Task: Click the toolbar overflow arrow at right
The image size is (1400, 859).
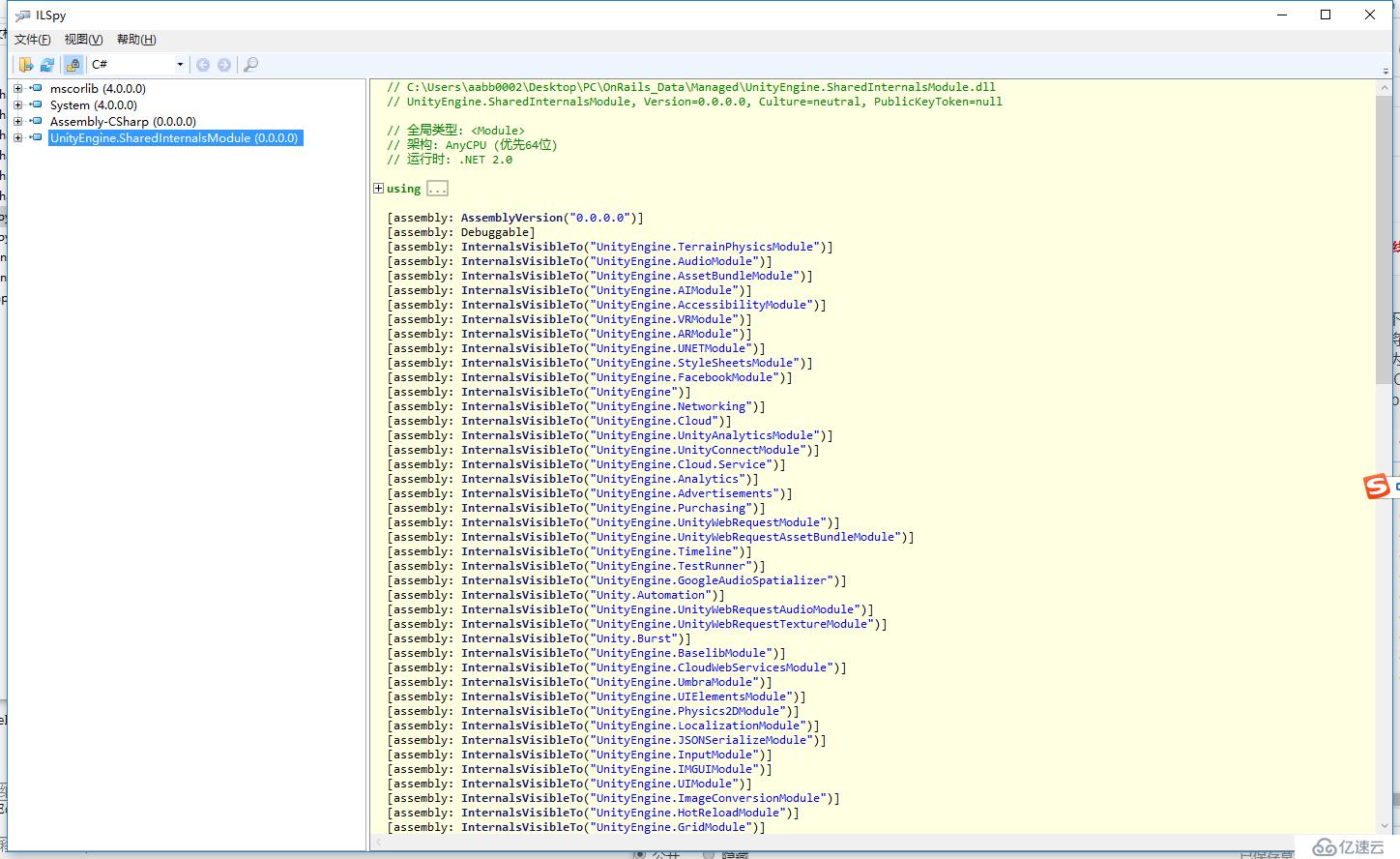Action: 1385,72
